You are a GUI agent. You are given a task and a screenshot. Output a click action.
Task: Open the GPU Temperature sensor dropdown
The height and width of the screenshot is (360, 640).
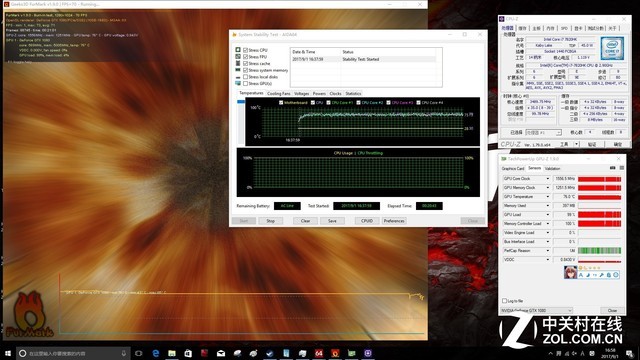click(547, 197)
